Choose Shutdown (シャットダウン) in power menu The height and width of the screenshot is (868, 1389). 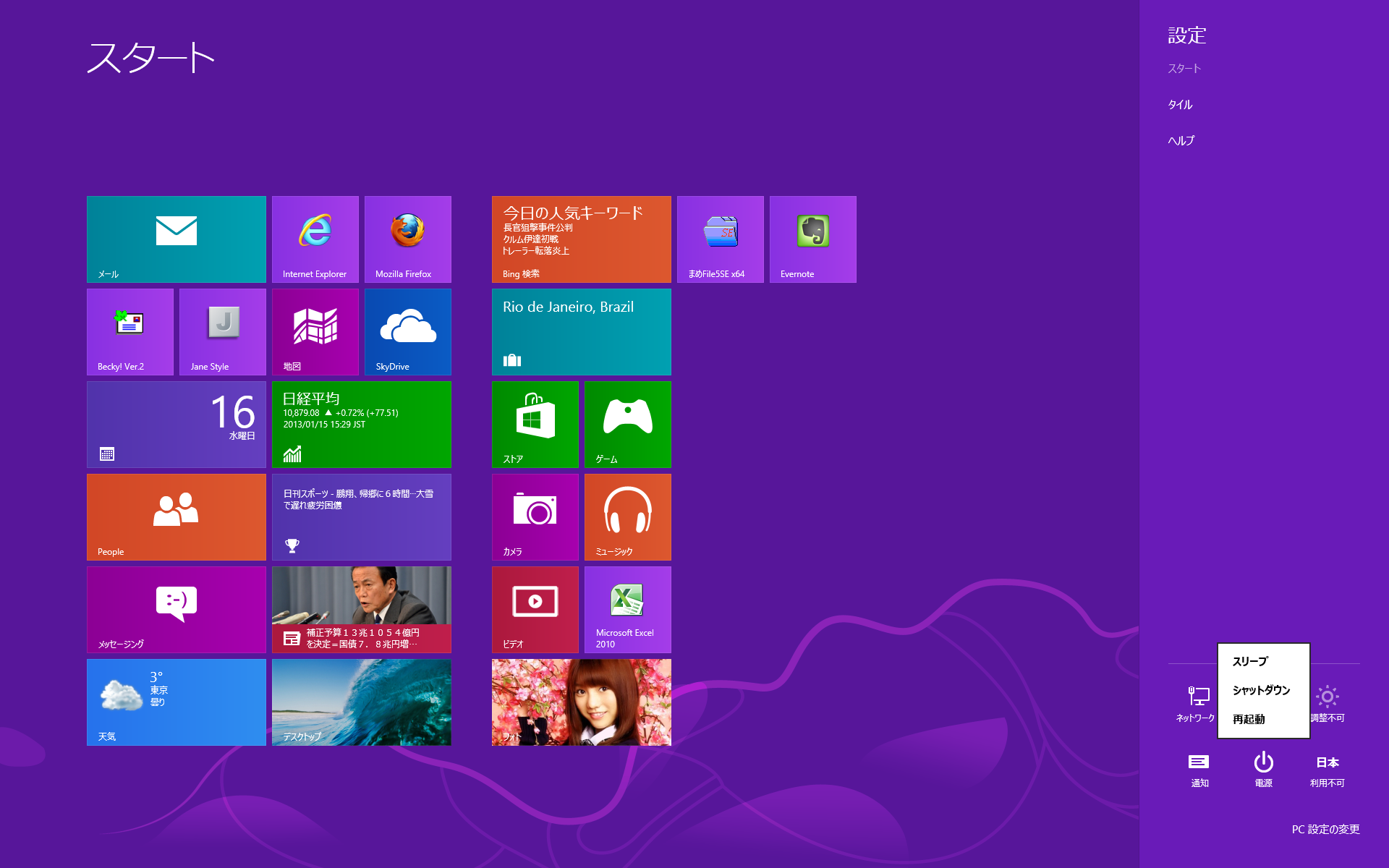point(1261,690)
